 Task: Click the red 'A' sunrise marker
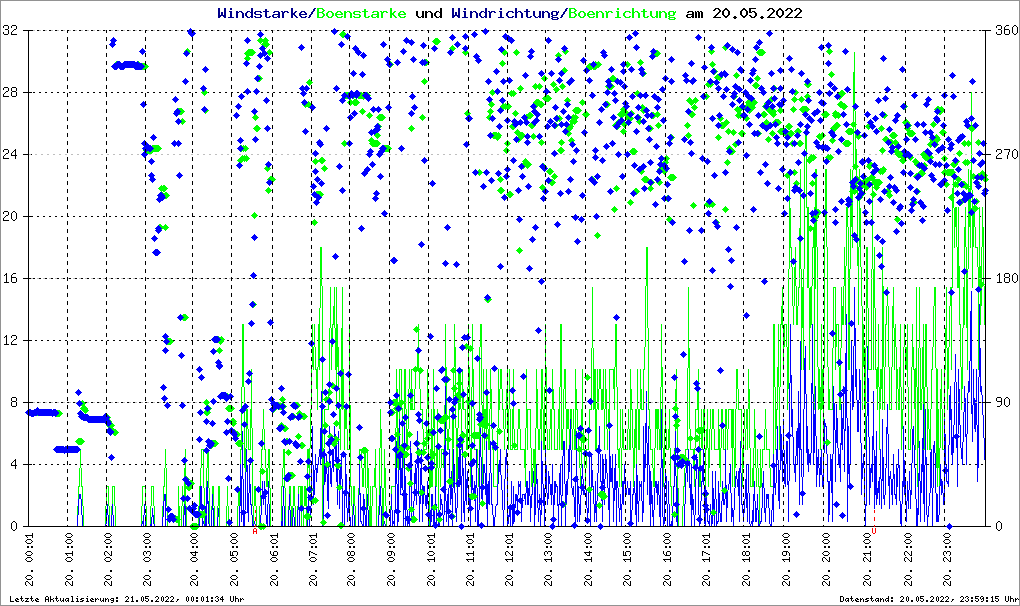click(x=255, y=531)
